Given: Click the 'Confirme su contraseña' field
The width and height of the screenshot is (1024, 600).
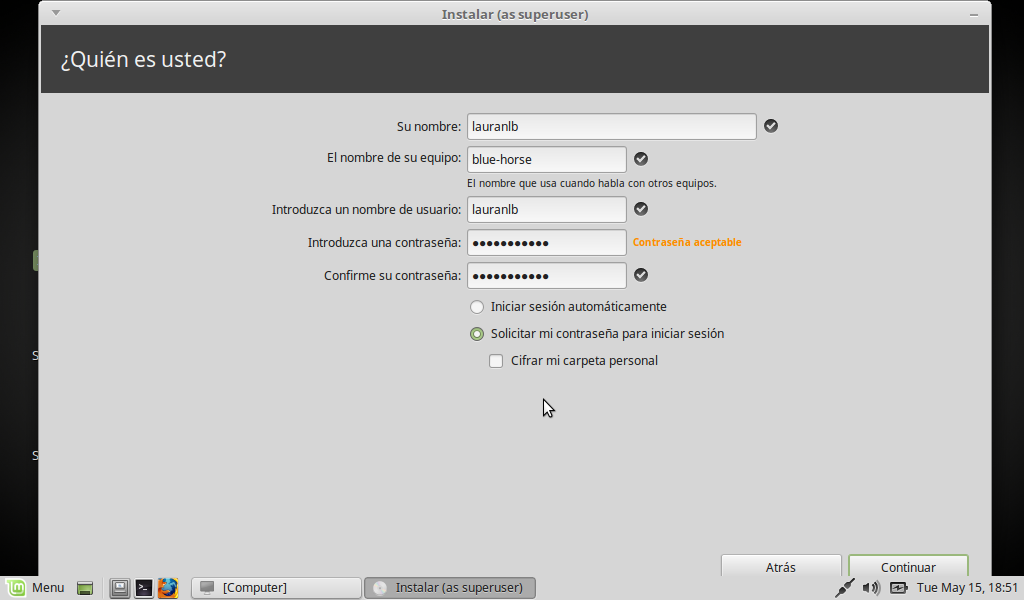Looking at the screenshot, I should [546, 276].
